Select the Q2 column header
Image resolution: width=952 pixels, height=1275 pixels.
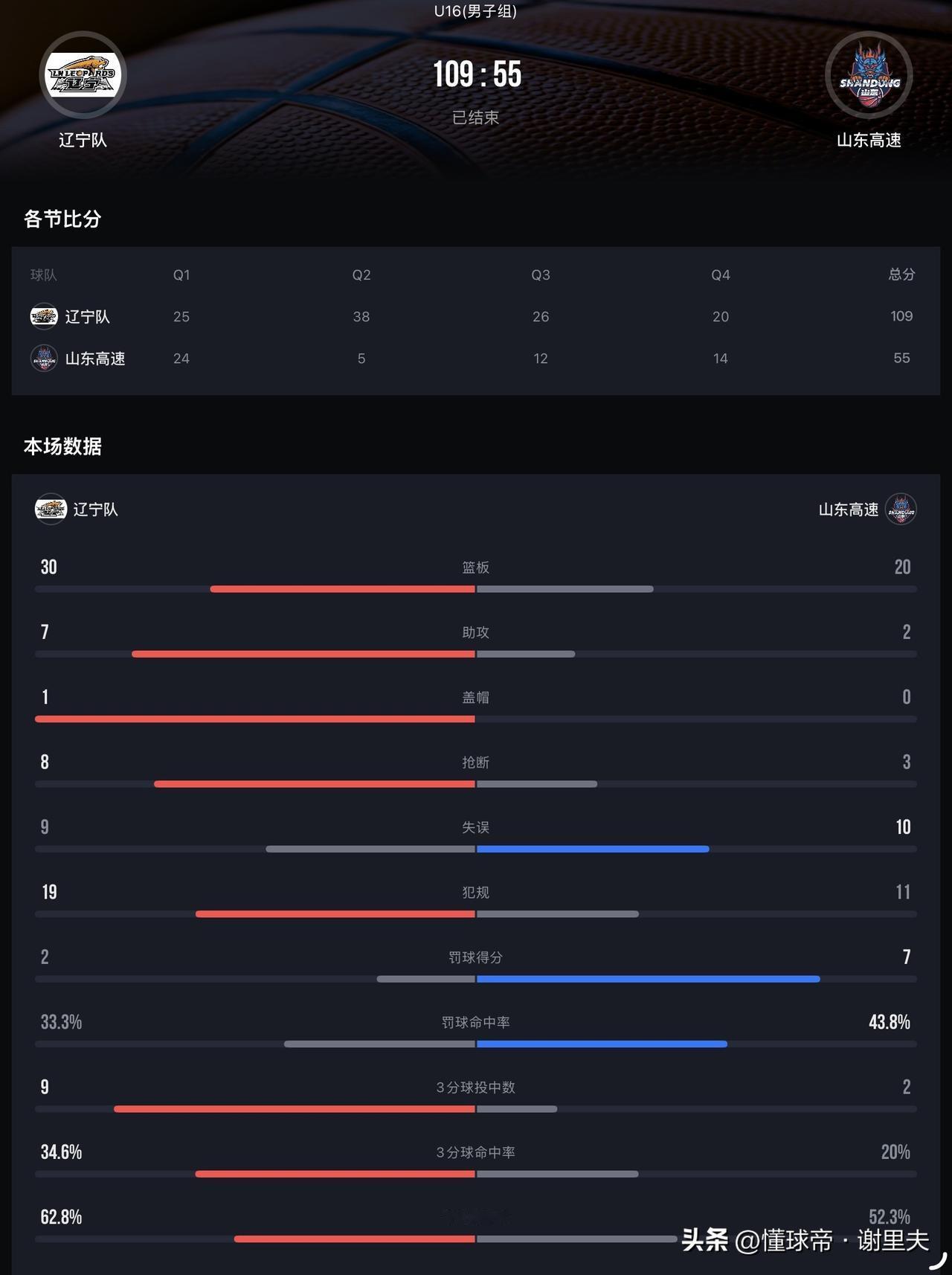pyautogui.click(x=361, y=274)
